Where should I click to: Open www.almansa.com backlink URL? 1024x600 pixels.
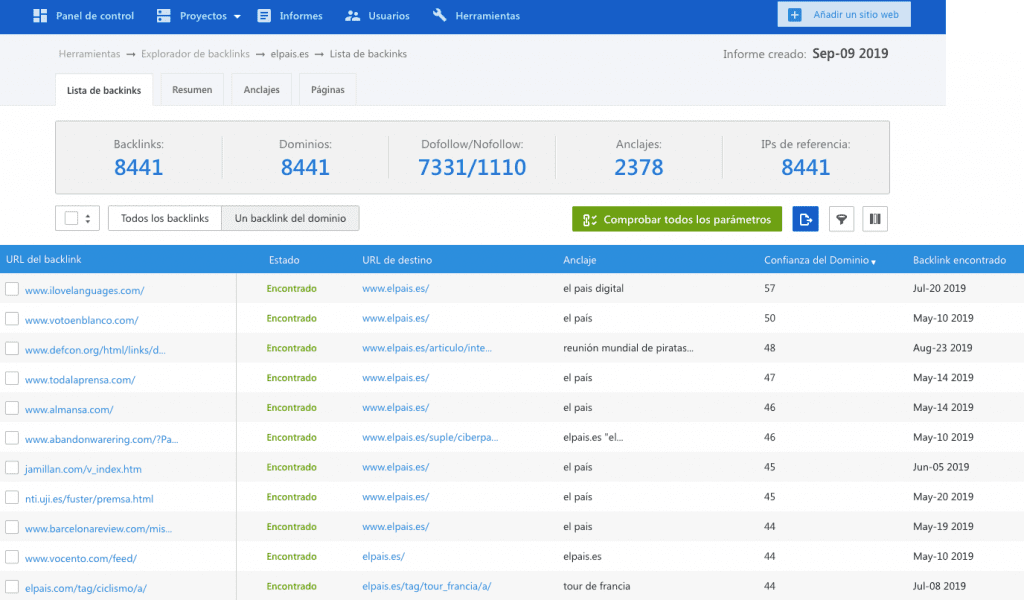click(x=69, y=410)
